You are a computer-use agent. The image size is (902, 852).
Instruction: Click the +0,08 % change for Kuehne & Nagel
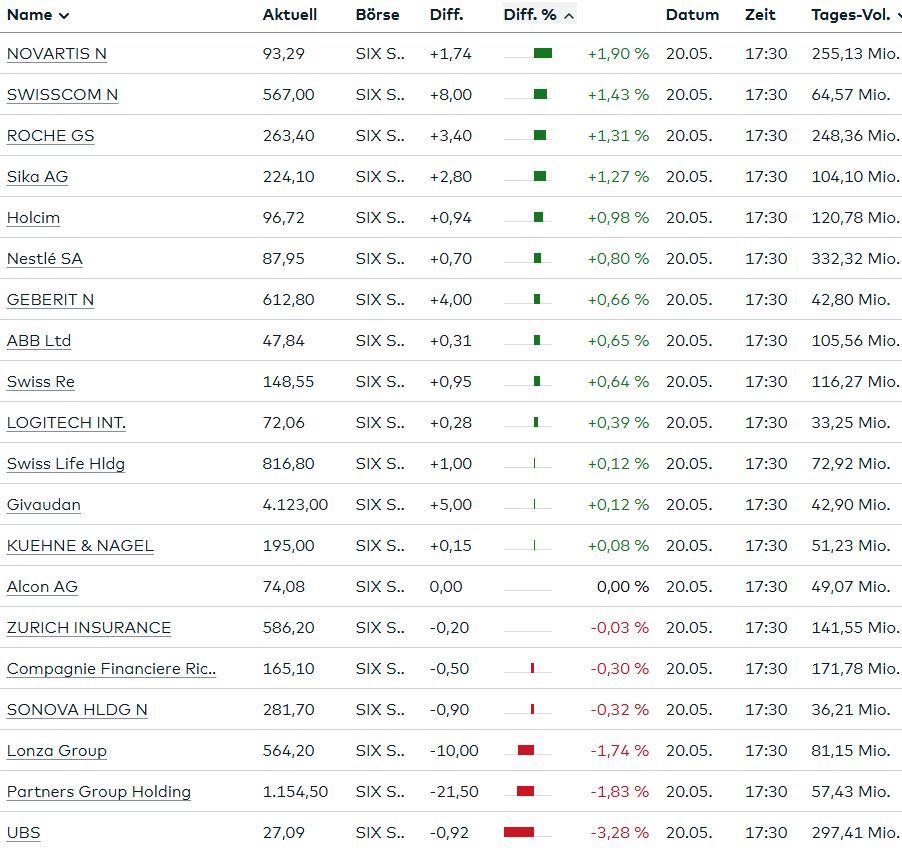pos(618,545)
